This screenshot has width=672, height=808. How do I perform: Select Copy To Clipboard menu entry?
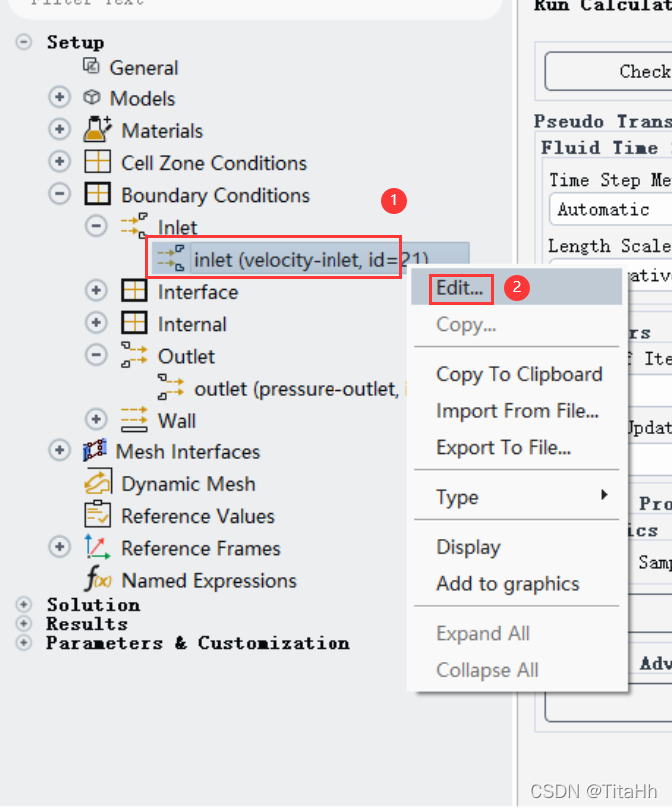pos(519,374)
